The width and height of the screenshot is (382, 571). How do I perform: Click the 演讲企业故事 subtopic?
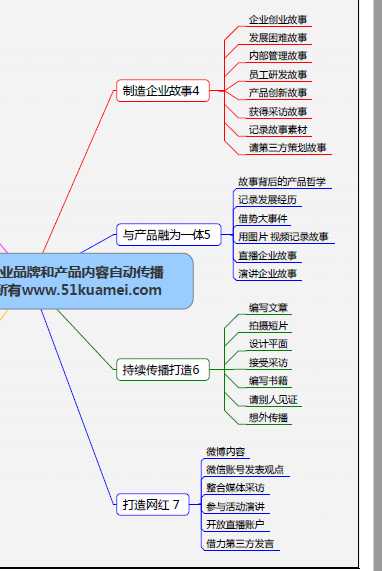(267, 273)
